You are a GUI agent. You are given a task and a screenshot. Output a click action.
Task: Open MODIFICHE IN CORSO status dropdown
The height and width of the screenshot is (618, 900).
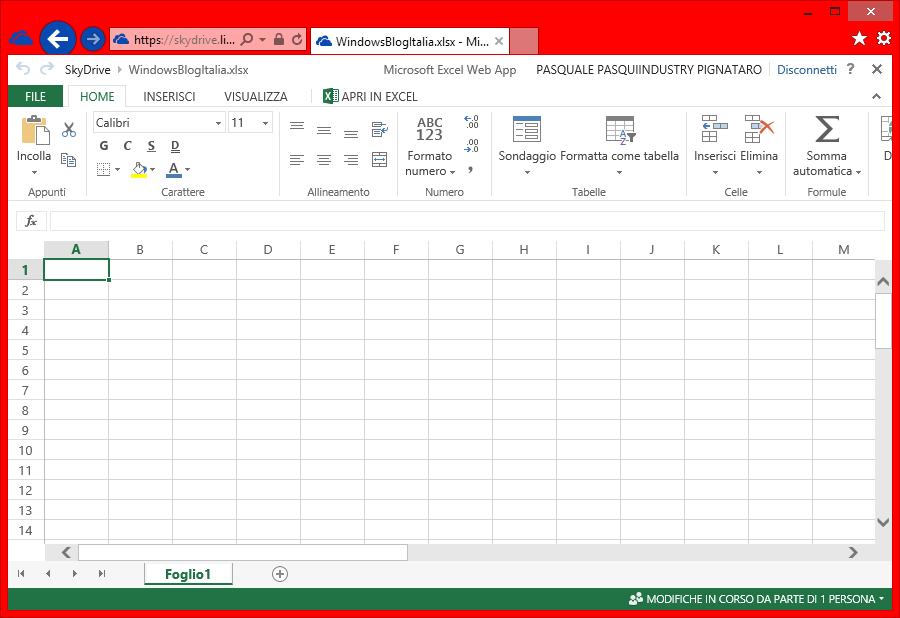757,599
